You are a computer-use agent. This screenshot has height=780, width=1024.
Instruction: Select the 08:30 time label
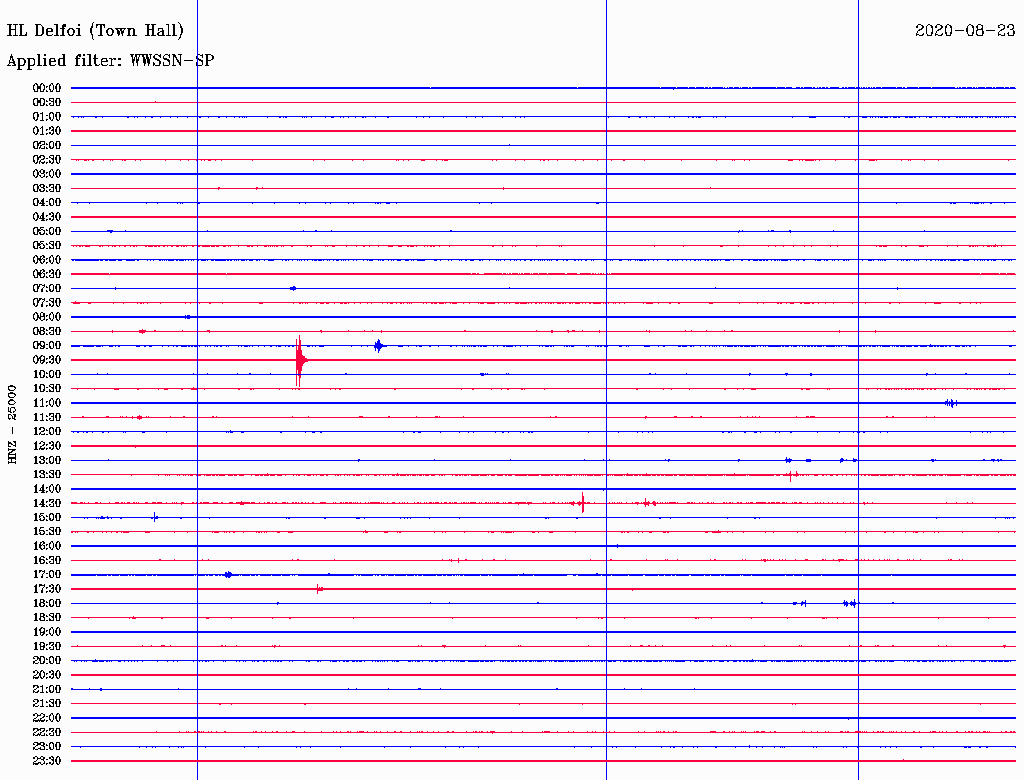coord(47,331)
